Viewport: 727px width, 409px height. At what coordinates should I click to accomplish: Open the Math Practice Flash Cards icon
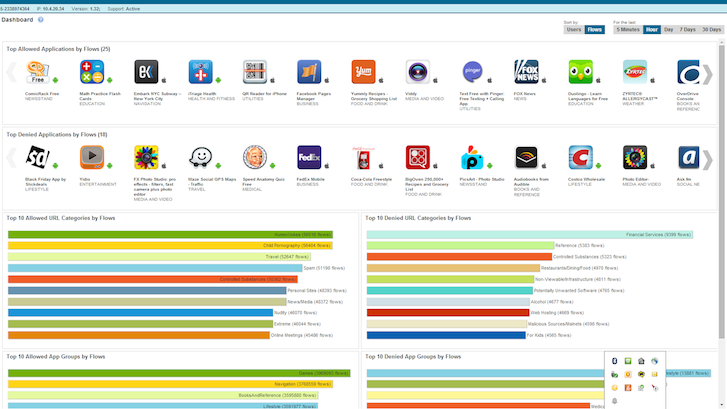(x=92, y=72)
